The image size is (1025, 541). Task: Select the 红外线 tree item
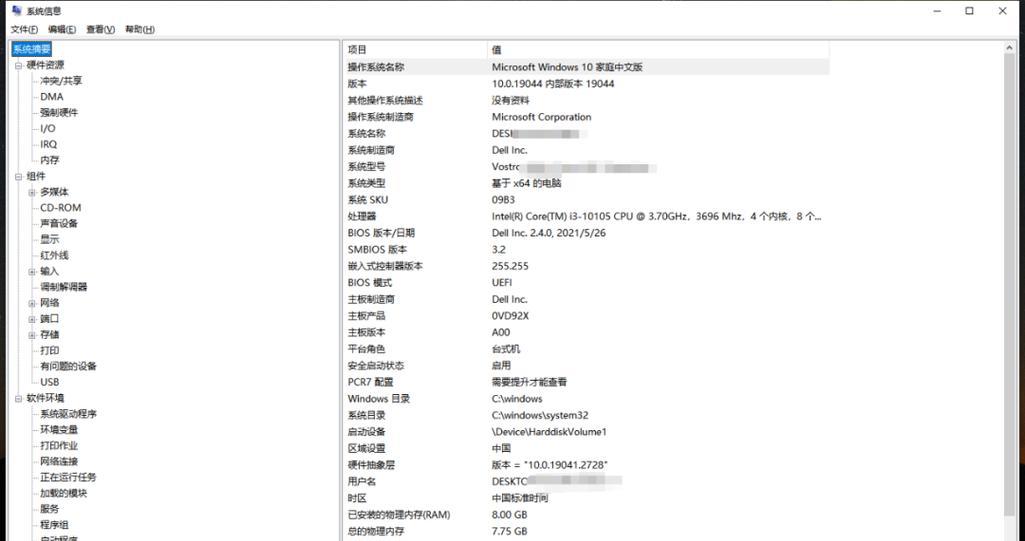coord(54,255)
